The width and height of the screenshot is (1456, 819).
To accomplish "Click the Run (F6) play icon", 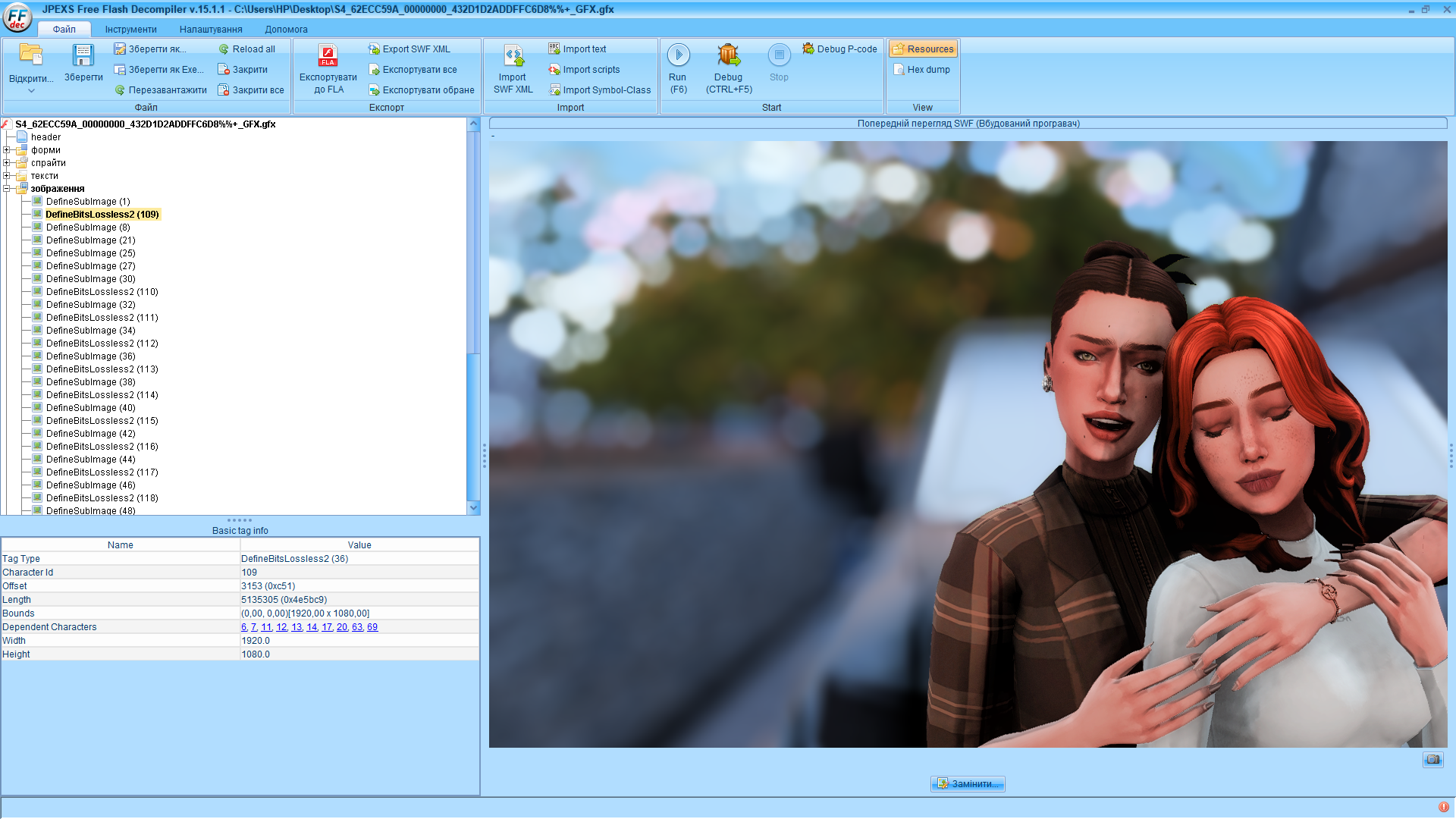I will tap(678, 55).
